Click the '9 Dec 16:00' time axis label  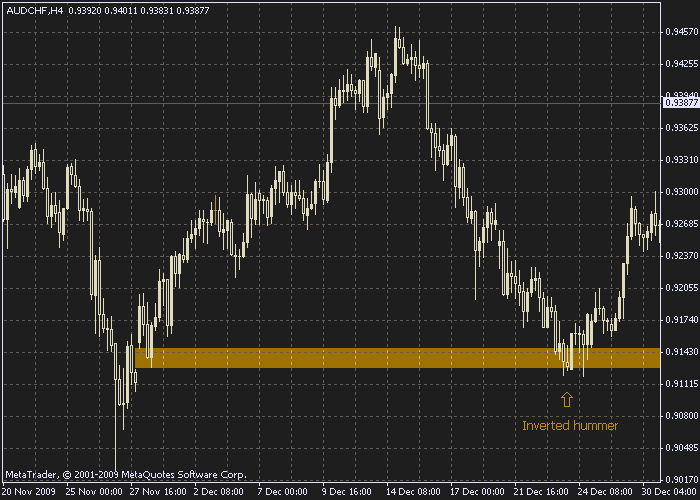click(347, 492)
